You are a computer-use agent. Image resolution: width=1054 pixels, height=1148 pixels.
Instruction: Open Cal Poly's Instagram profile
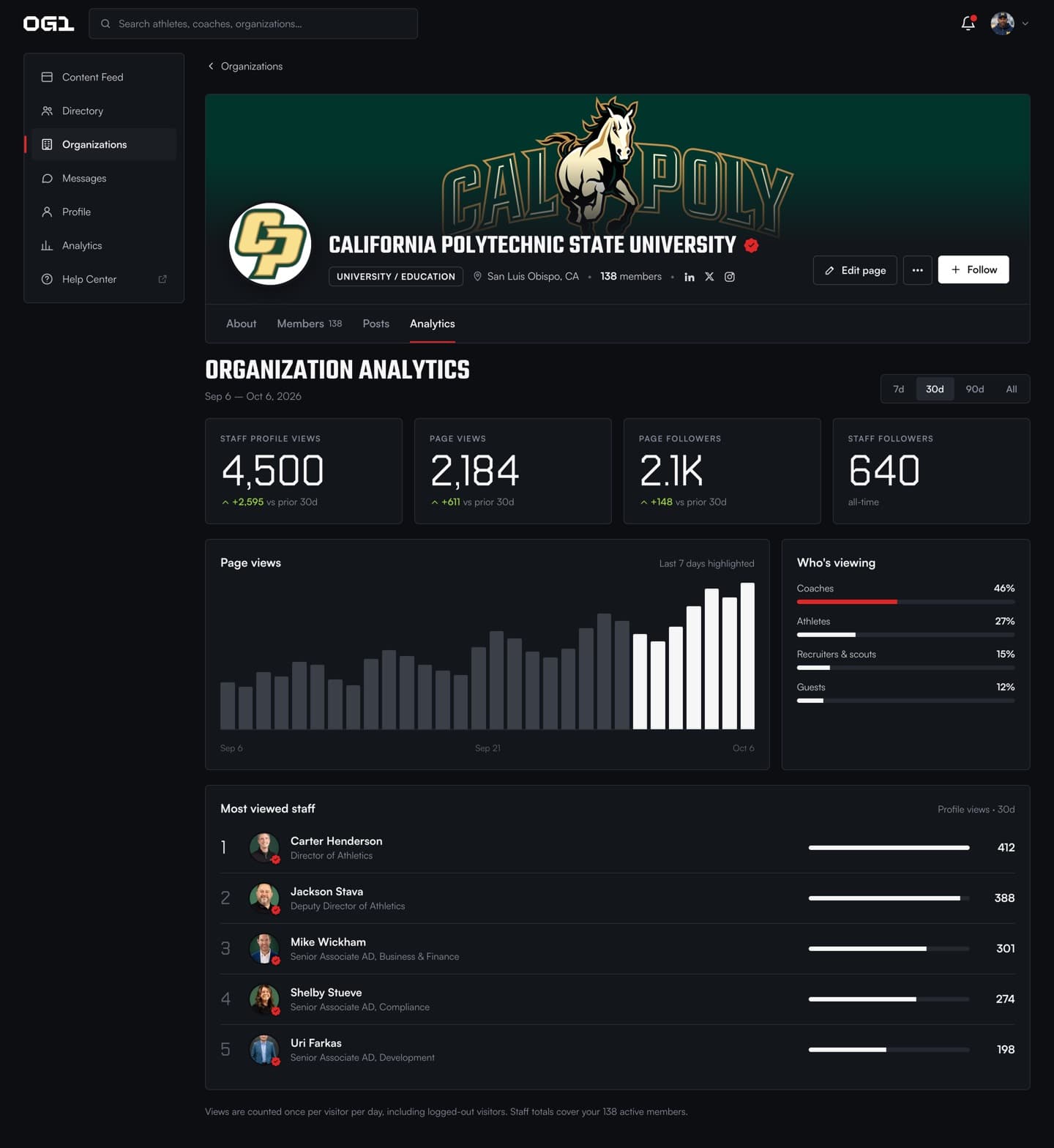coord(730,277)
